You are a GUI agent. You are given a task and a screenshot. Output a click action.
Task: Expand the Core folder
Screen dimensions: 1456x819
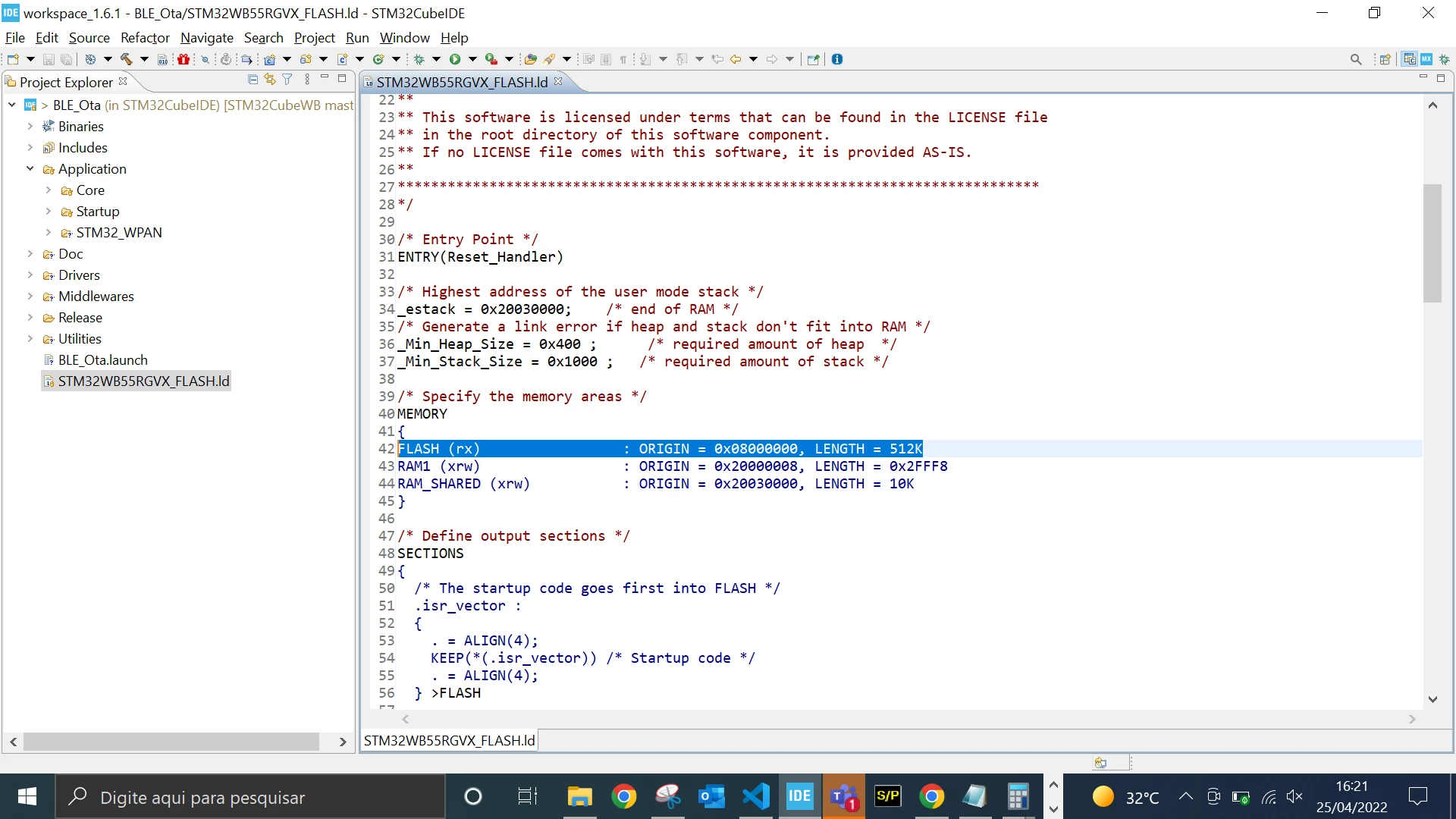[49, 190]
